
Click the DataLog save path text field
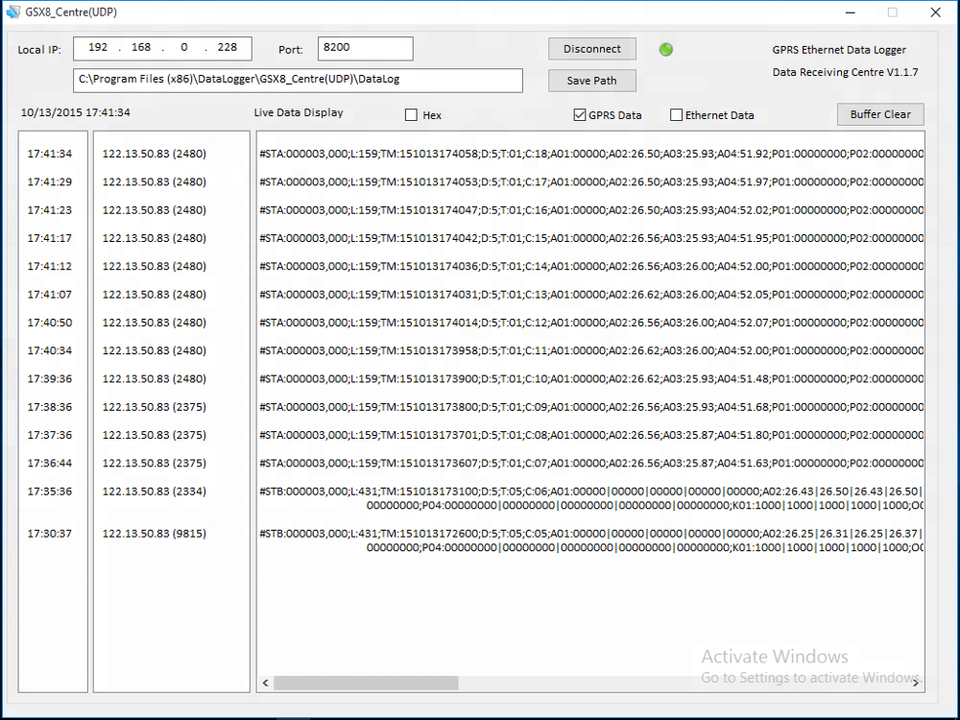(297, 80)
